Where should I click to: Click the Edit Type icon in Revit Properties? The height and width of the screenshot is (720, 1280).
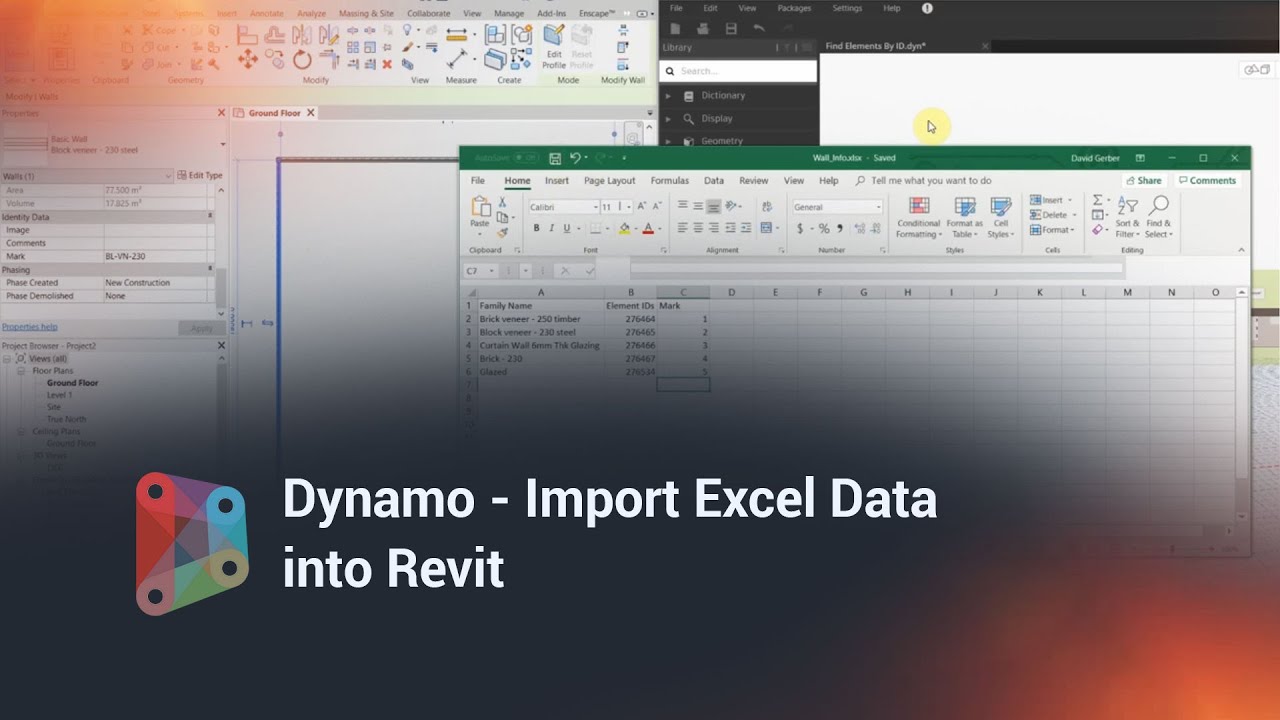[181, 175]
